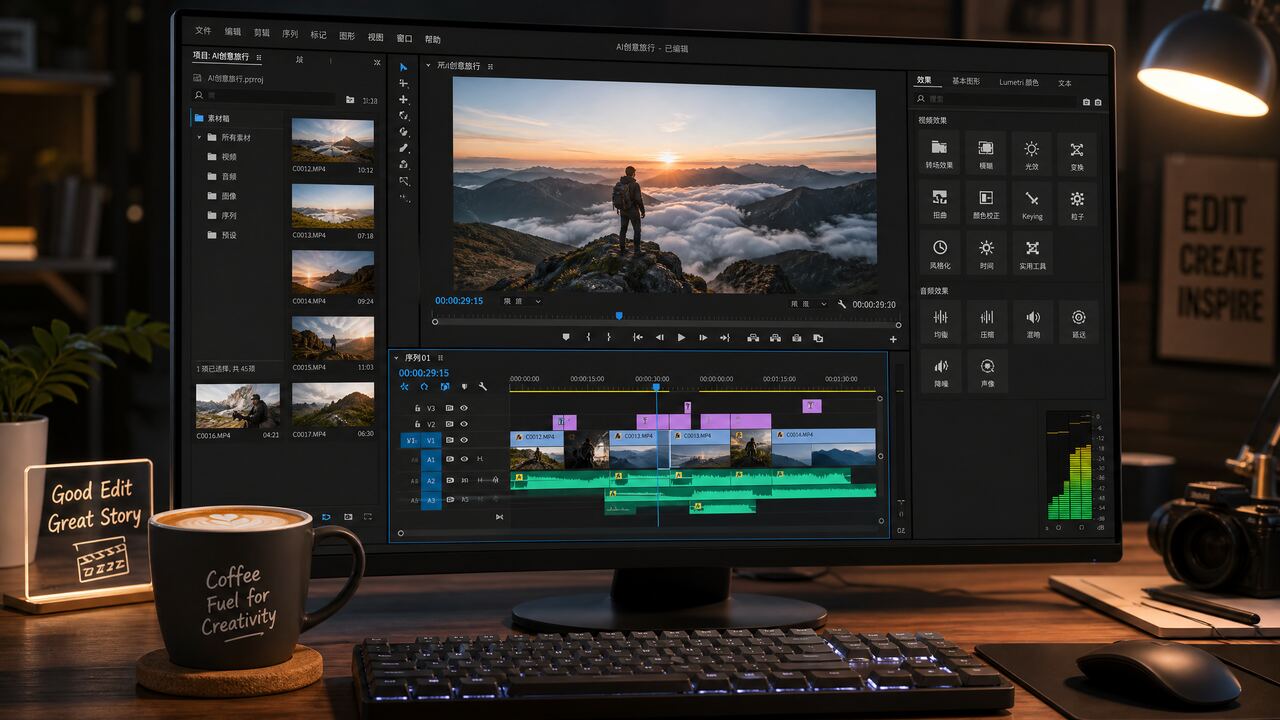Collapse the 序列01 timeline panel arrow

(x=396, y=357)
